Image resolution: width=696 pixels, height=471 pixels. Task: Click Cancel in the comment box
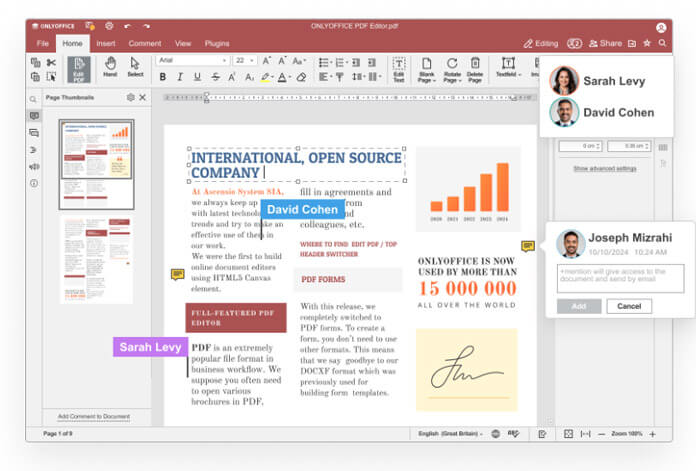click(x=629, y=306)
